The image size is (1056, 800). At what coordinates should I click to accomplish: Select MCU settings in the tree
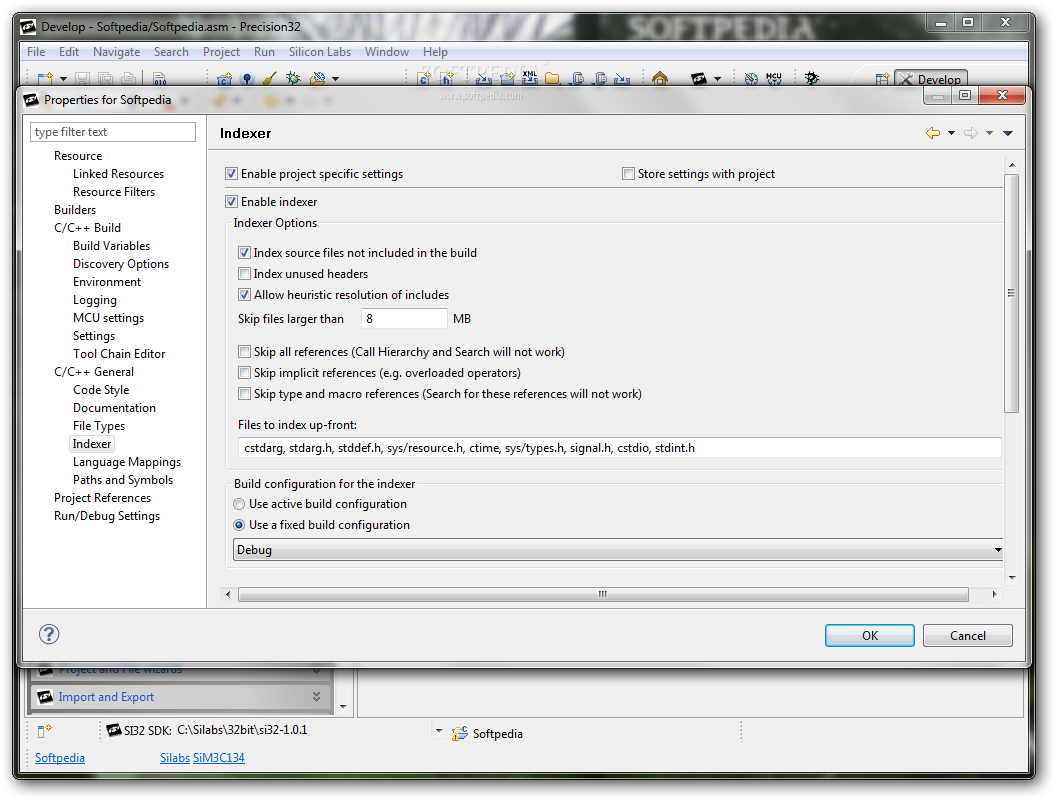(x=108, y=318)
